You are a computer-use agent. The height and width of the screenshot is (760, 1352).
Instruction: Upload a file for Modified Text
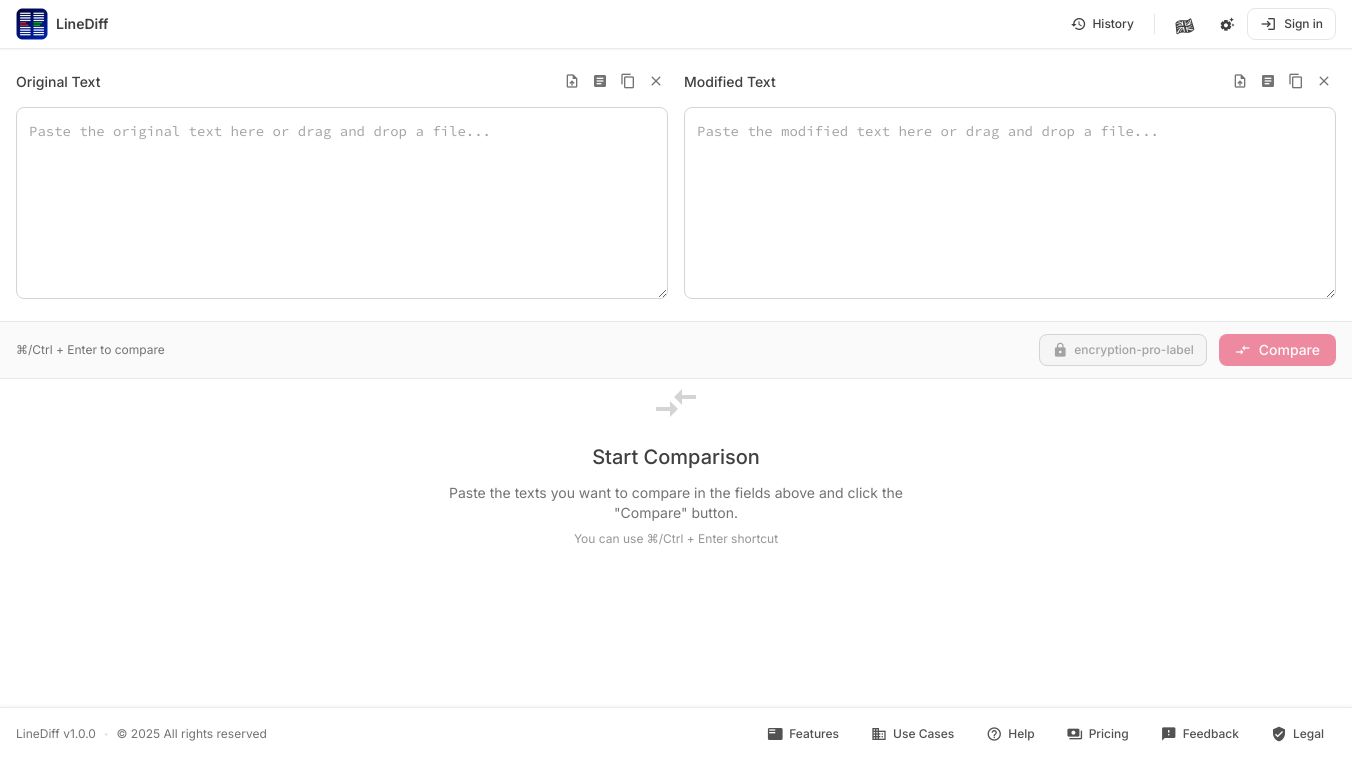[1240, 81]
